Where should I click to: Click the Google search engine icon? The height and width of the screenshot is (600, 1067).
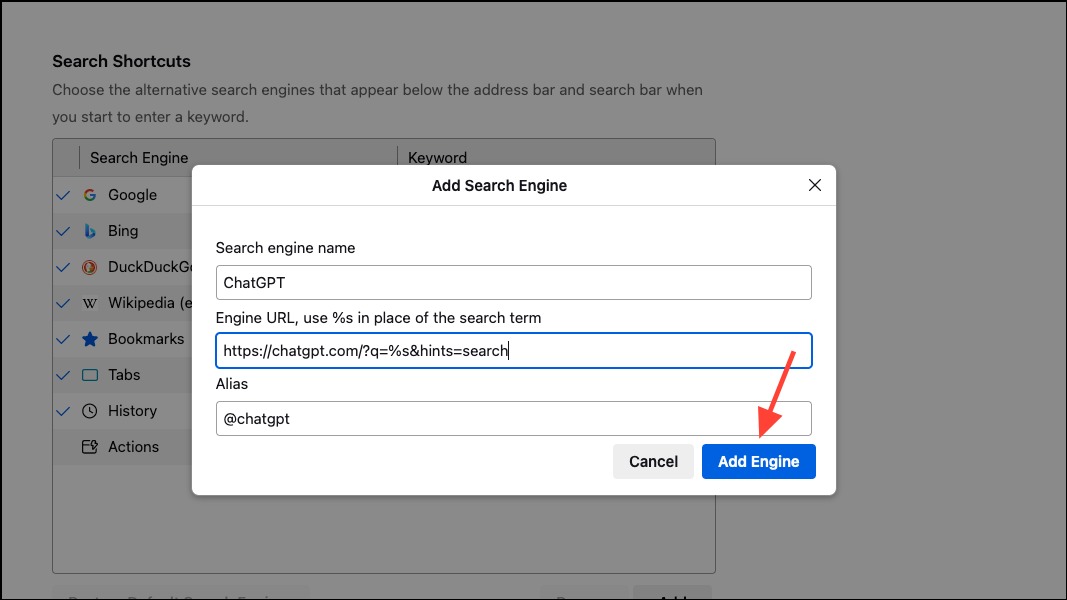coord(90,195)
